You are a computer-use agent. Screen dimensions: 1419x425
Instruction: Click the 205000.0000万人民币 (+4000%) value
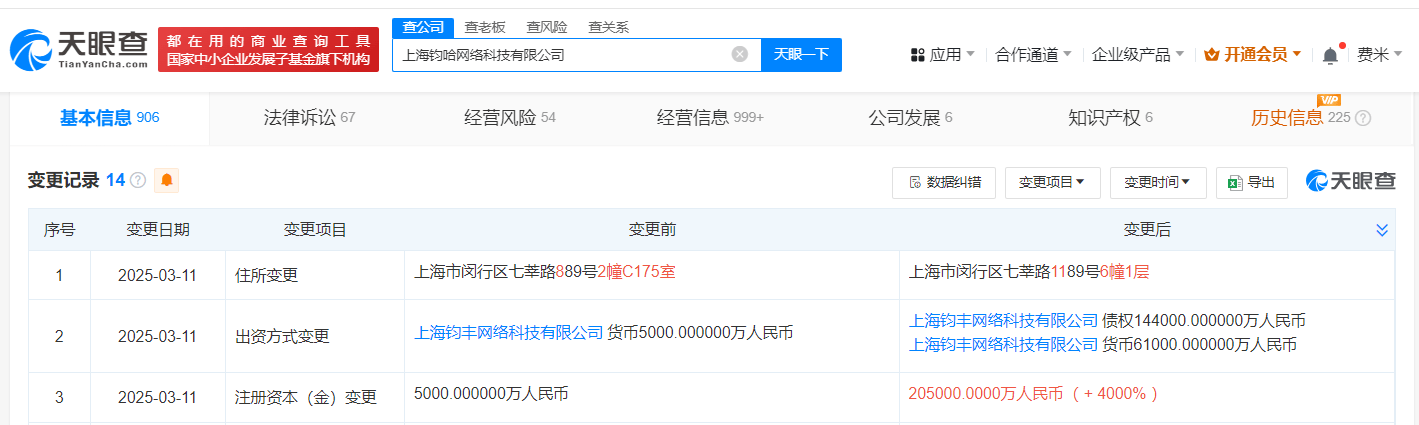click(1033, 394)
